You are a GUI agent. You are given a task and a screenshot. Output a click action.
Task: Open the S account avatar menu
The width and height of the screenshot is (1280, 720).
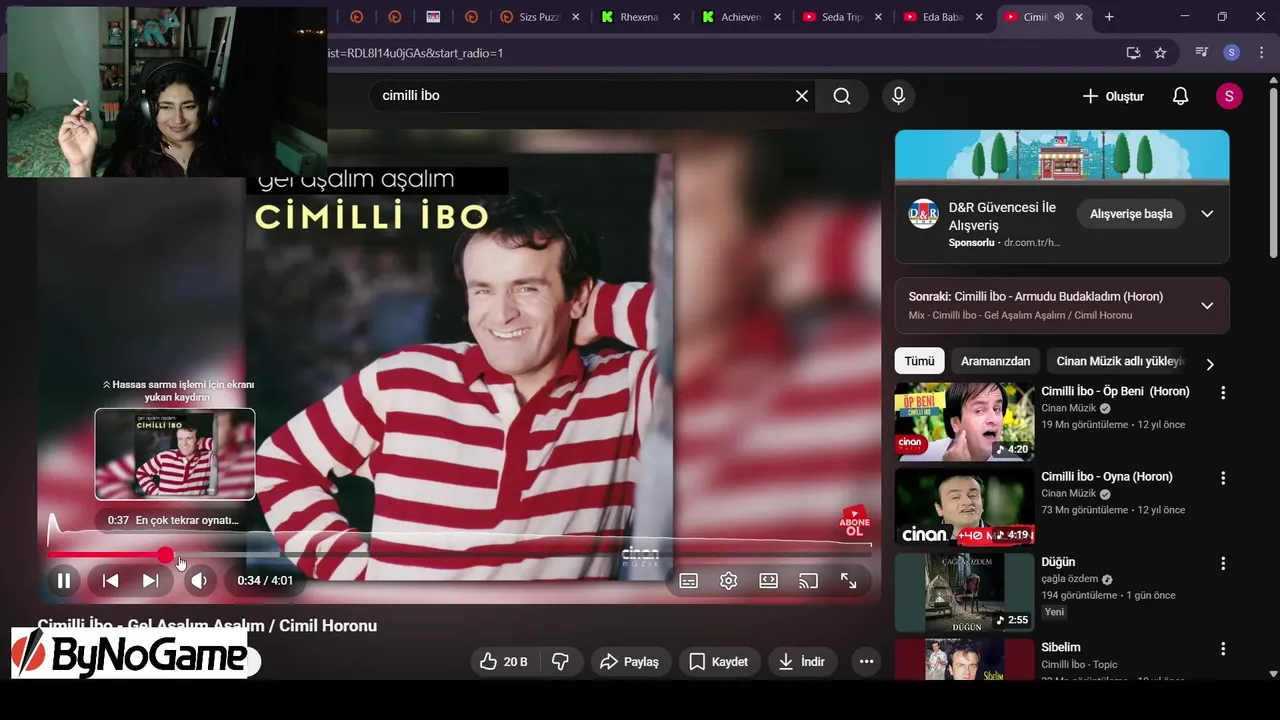point(1229,96)
